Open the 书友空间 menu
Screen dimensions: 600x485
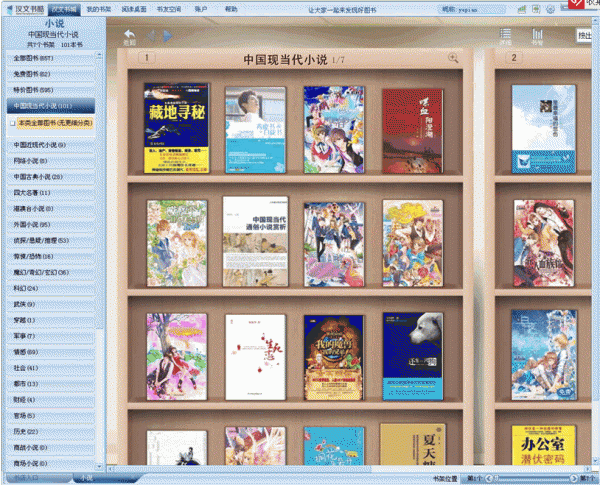(x=169, y=9)
